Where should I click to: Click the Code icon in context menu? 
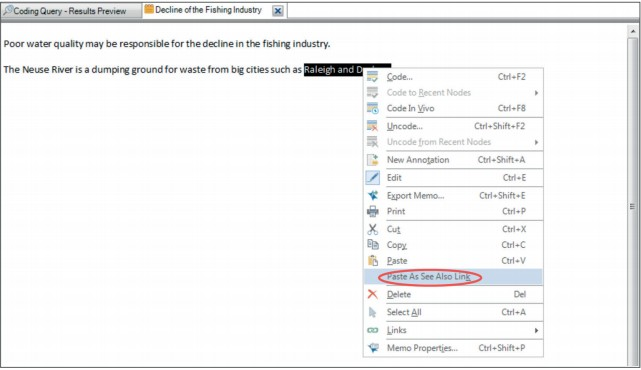point(372,77)
